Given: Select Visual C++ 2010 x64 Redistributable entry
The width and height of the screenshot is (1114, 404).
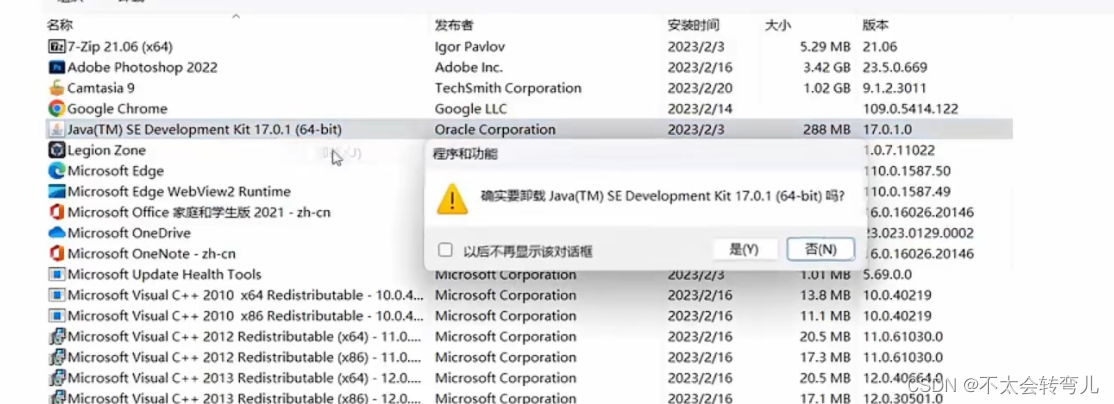Looking at the screenshot, I should tap(245, 295).
